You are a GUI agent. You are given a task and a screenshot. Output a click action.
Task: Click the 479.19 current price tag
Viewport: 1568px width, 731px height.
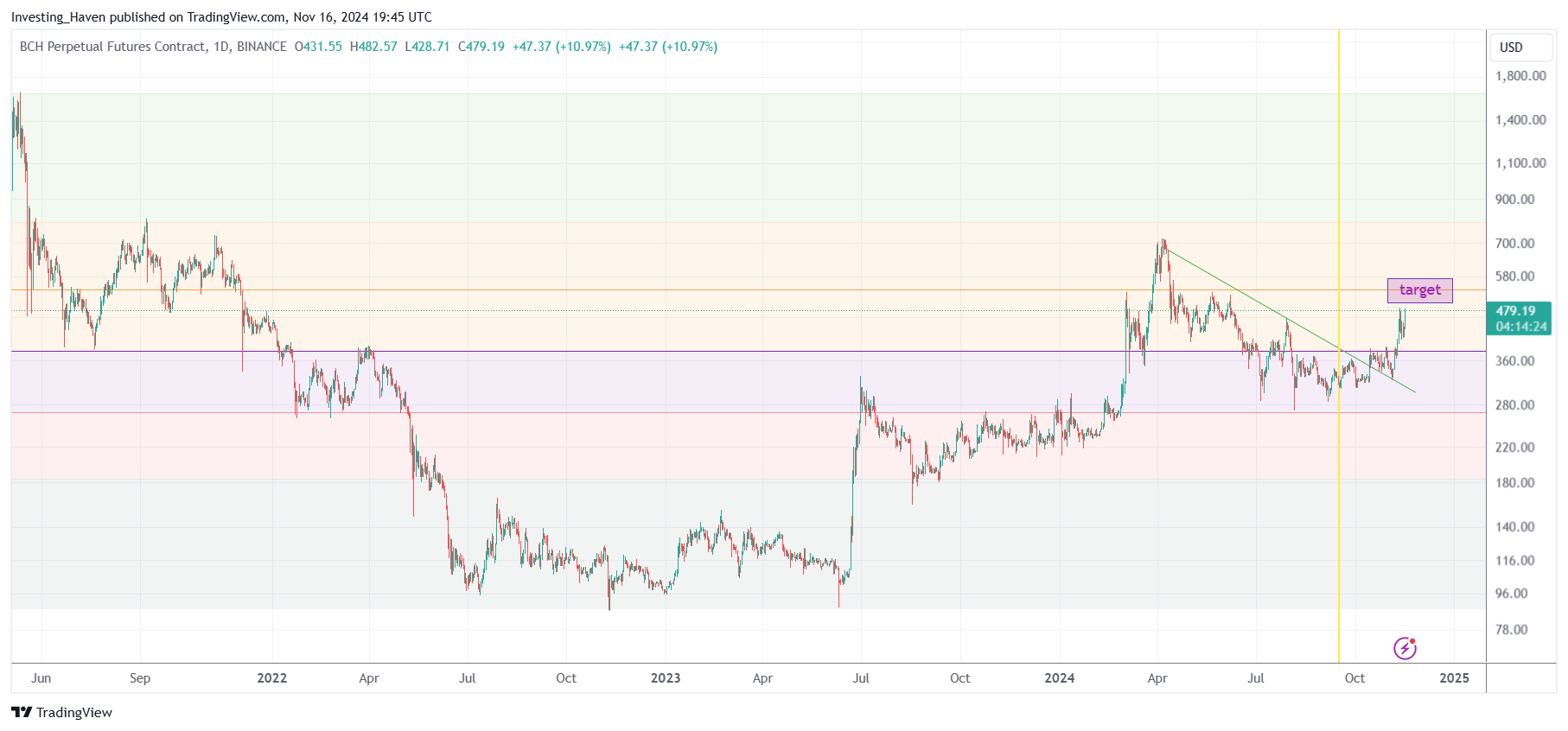pos(1515,311)
